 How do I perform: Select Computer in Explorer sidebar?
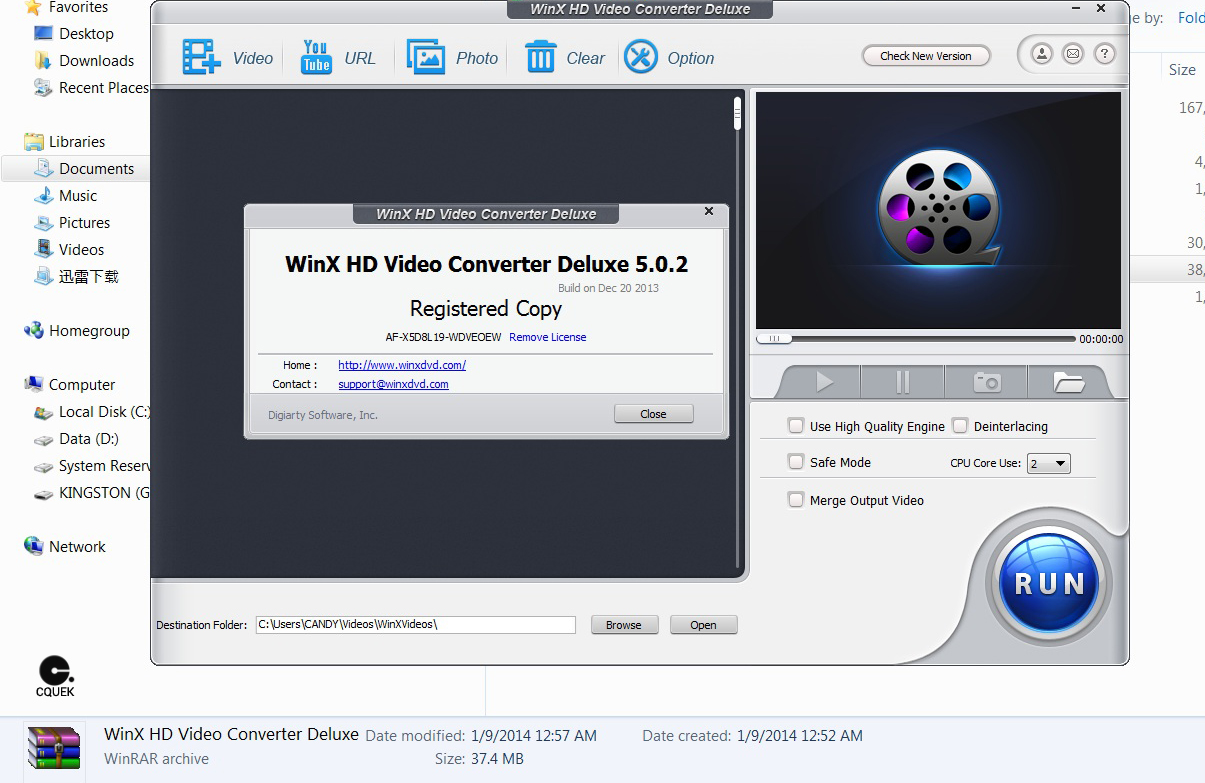pos(70,384)
